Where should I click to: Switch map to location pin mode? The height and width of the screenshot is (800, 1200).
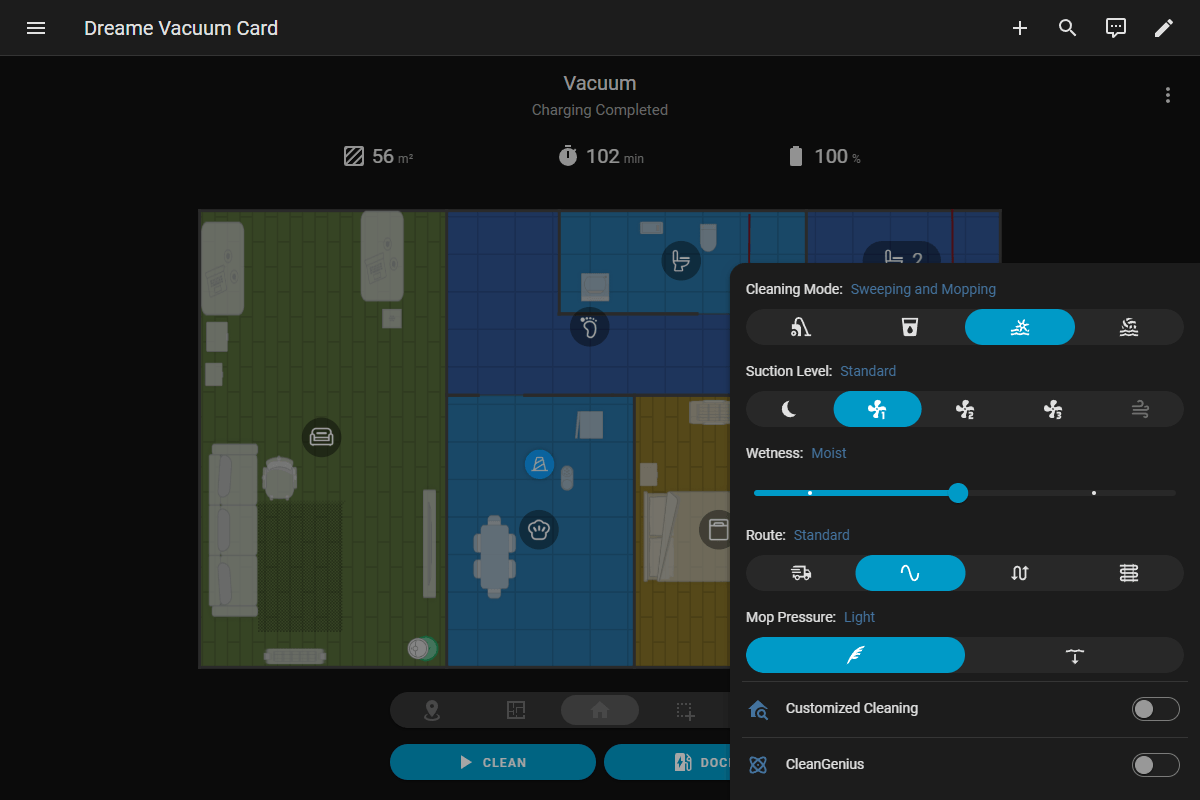click(x=432, y=711)
